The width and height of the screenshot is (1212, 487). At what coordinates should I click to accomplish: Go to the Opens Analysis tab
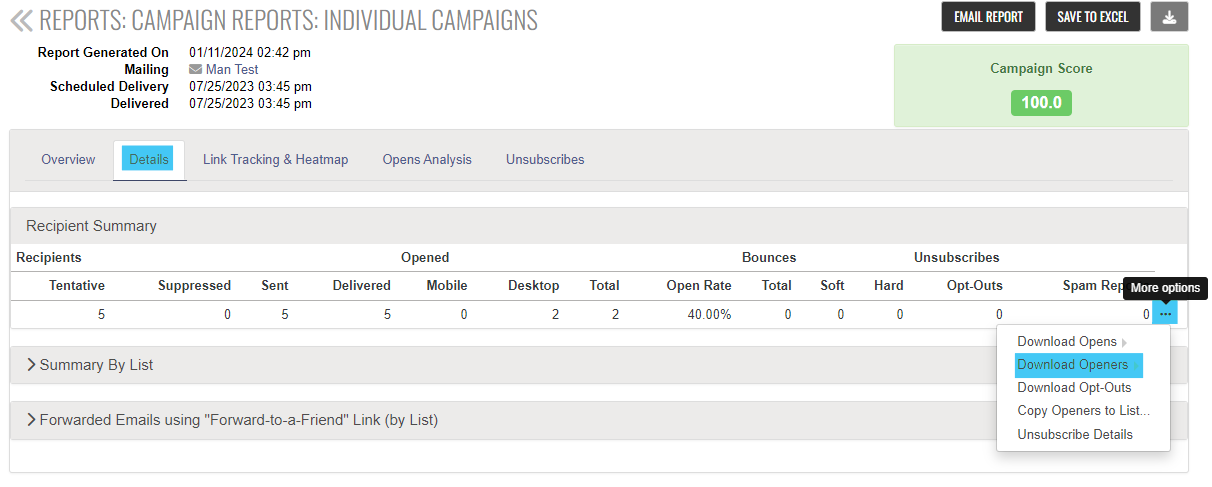(x=427, y=159)
